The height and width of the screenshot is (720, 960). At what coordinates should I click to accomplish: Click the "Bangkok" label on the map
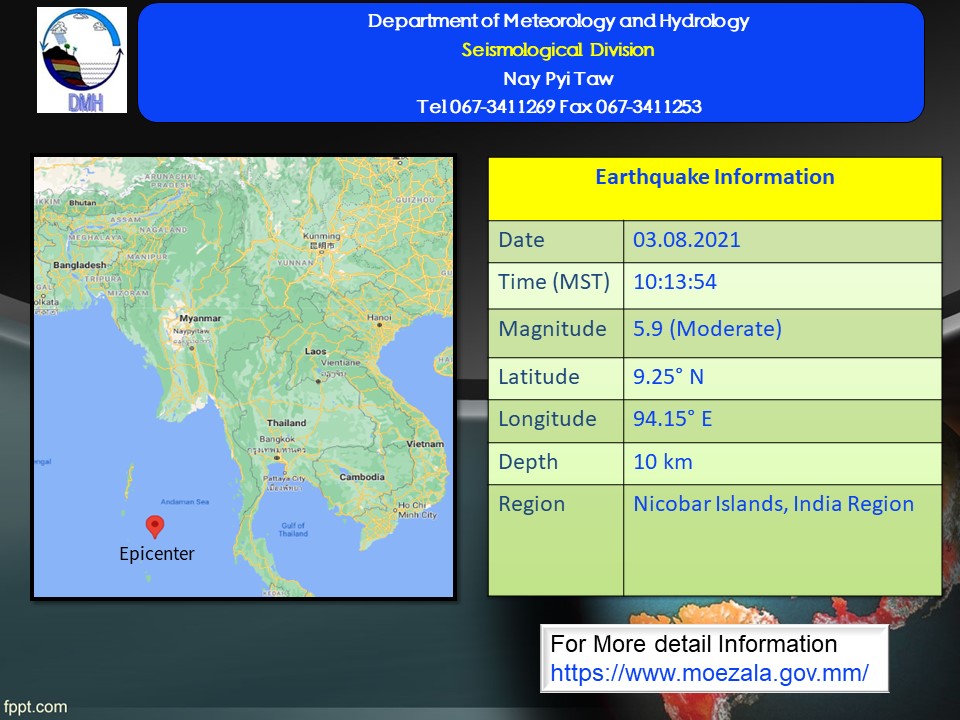pyautogui.click(x=277, y=439)
